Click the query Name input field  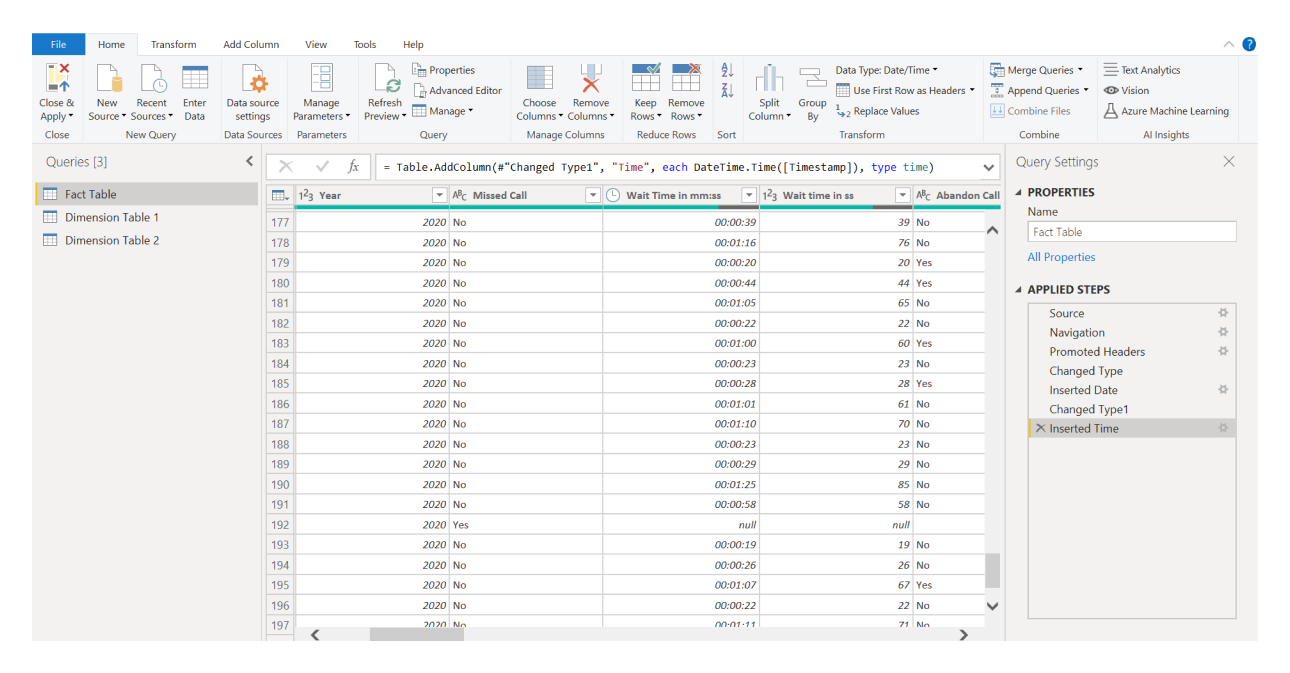tap(1132, 231)
